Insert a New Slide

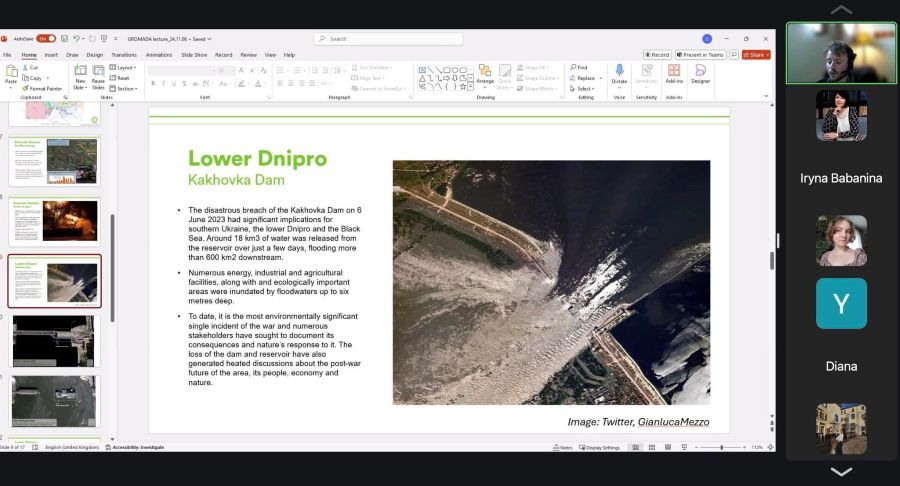click(x=80, y=77)
